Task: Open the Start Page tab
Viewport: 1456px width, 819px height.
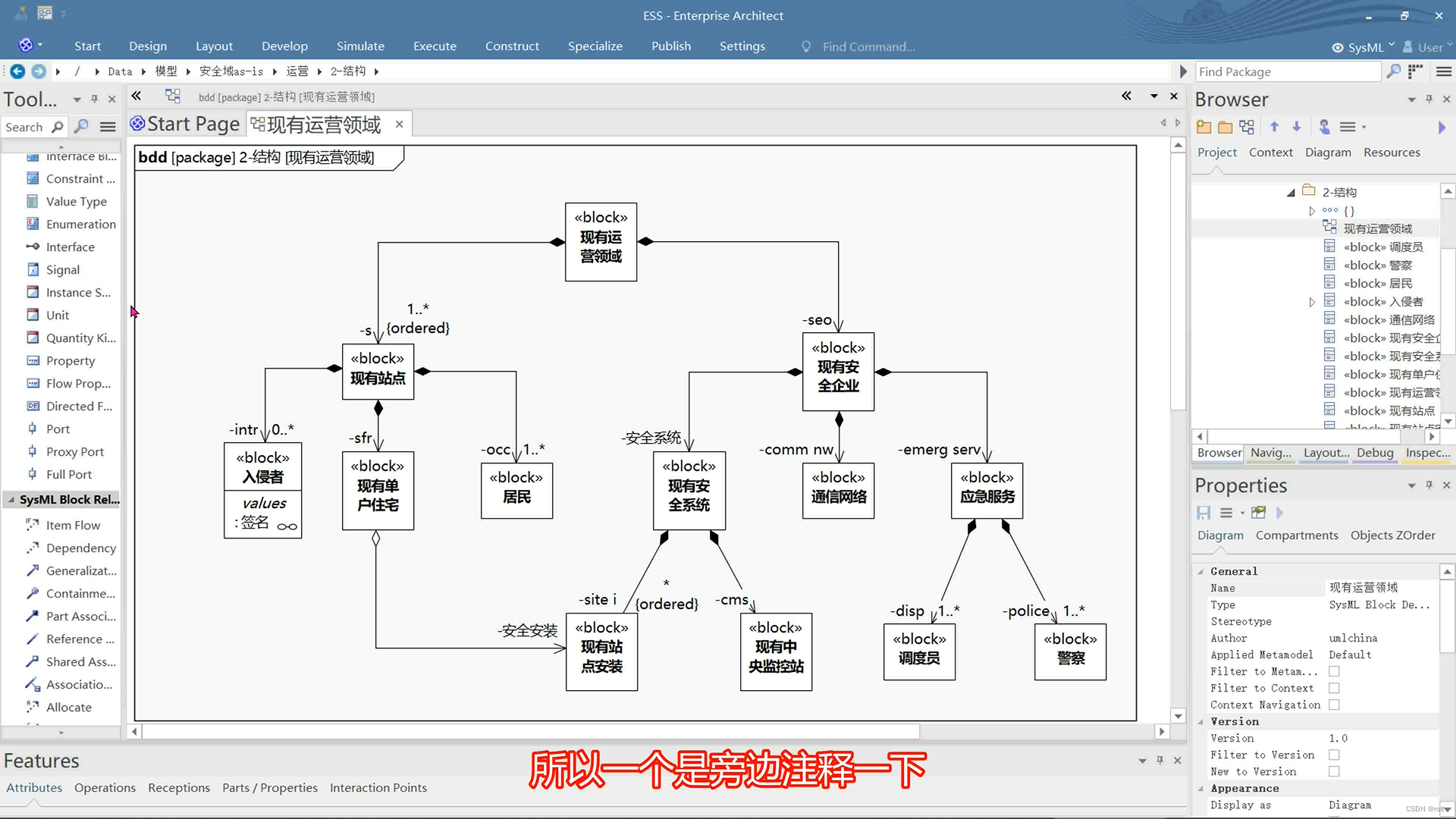Action: point(185,124)
